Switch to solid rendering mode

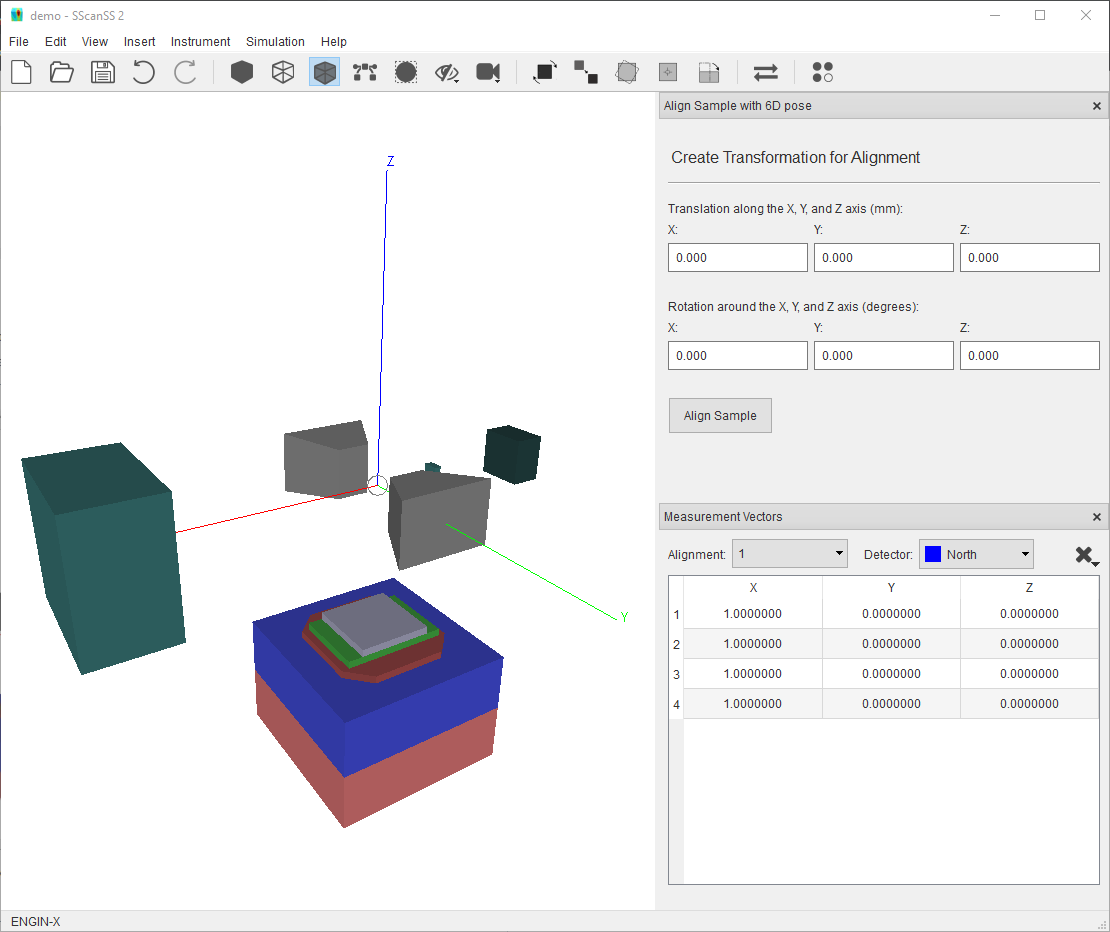click(x=242, y=72)
